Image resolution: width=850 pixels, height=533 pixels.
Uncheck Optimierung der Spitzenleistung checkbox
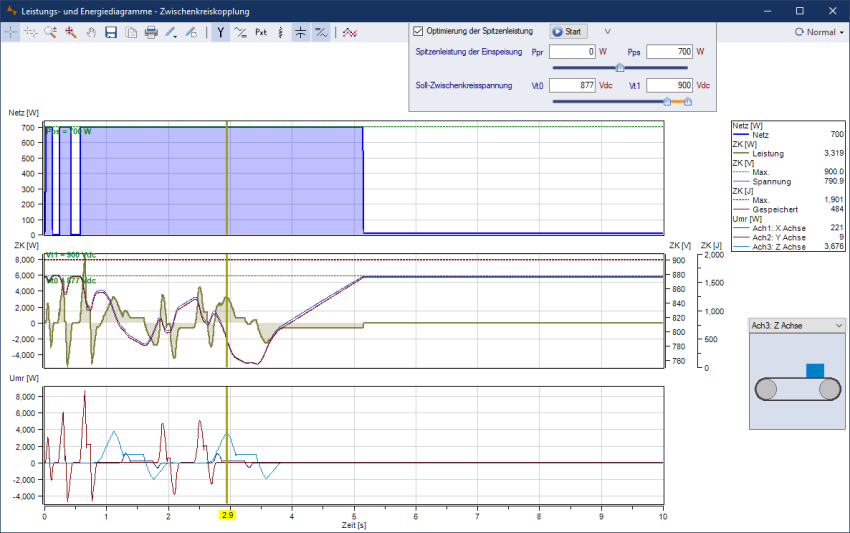(x=419, y=32)
